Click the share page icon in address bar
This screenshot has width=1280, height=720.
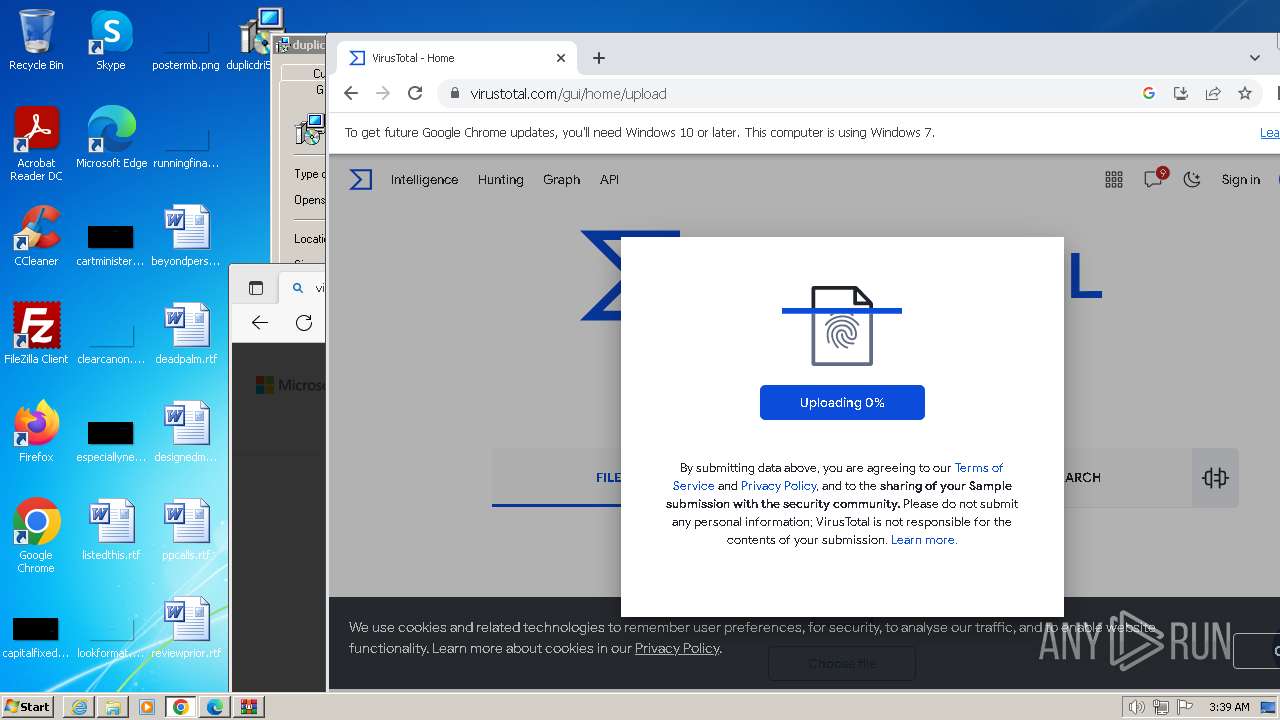click(1213, 93)
